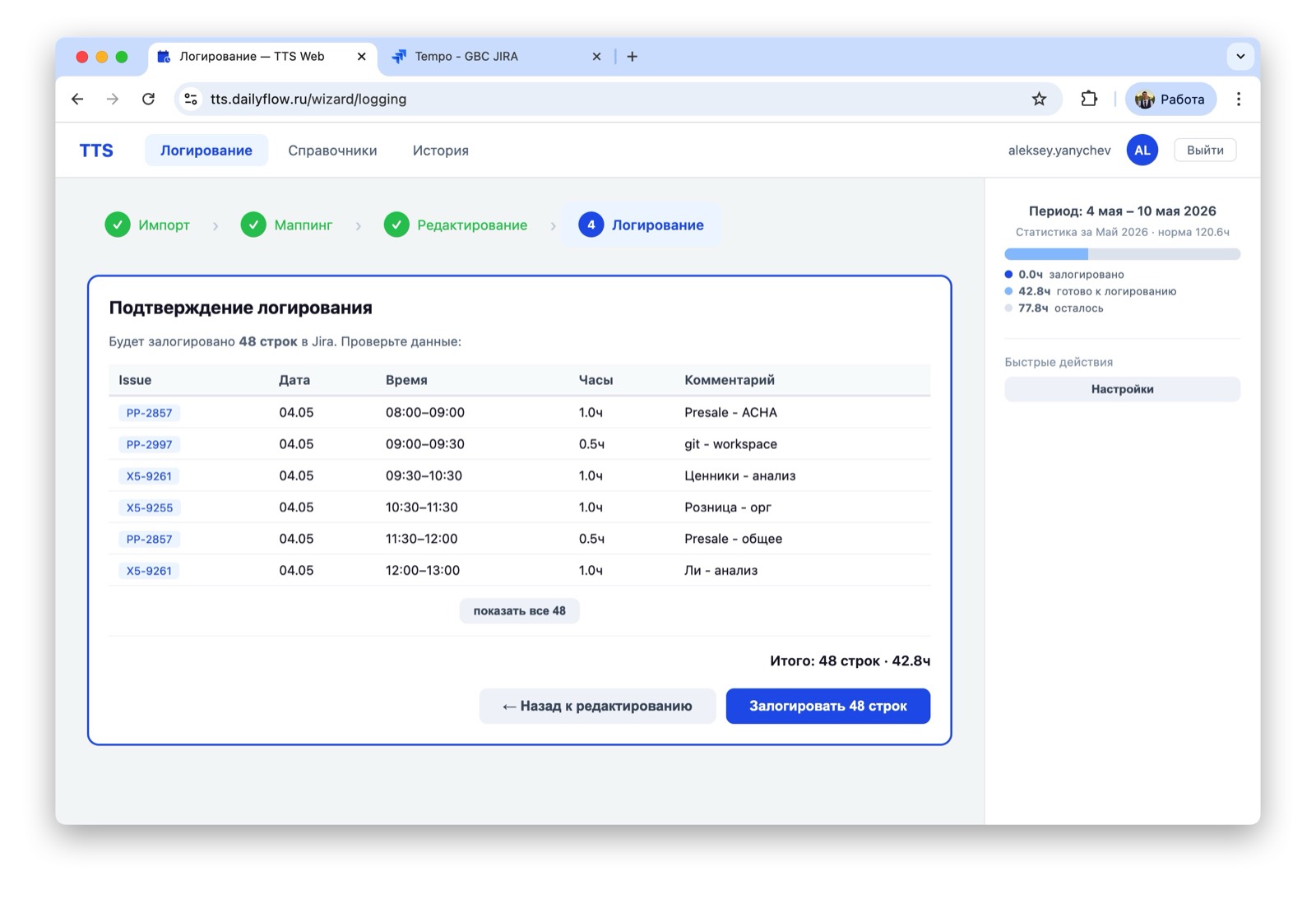Screen dimensions: 1316x899
Task: Click Назад к редактированию button
Action: tap(597, 707)
